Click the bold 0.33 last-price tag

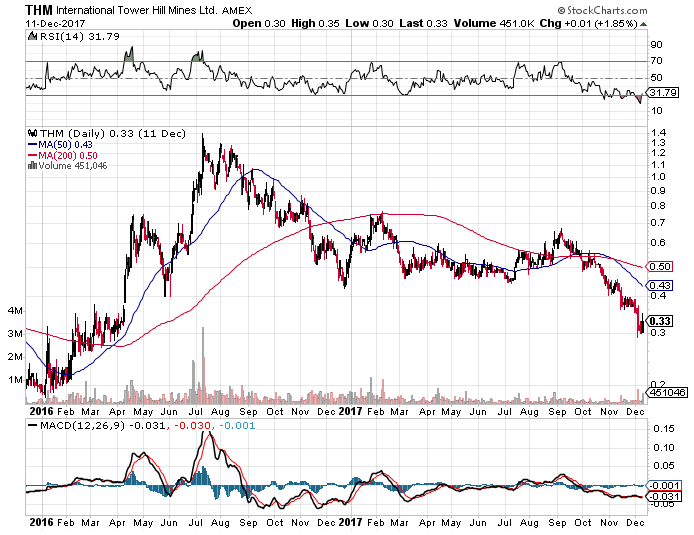tap(660, 321)
